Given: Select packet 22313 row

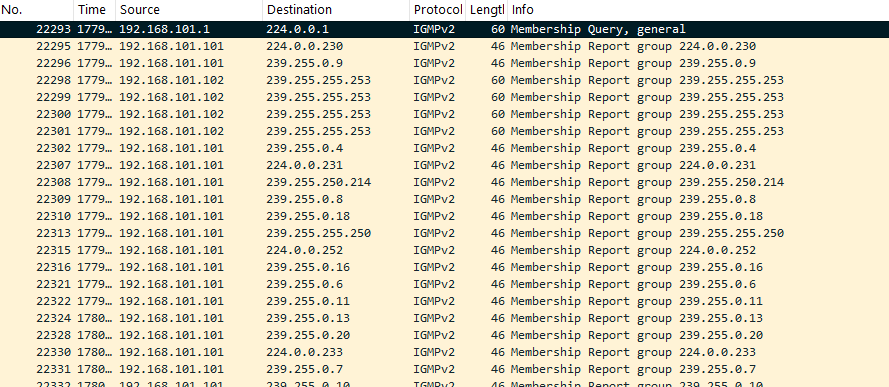Looking at the screenshot, I should tap(444, 233).
